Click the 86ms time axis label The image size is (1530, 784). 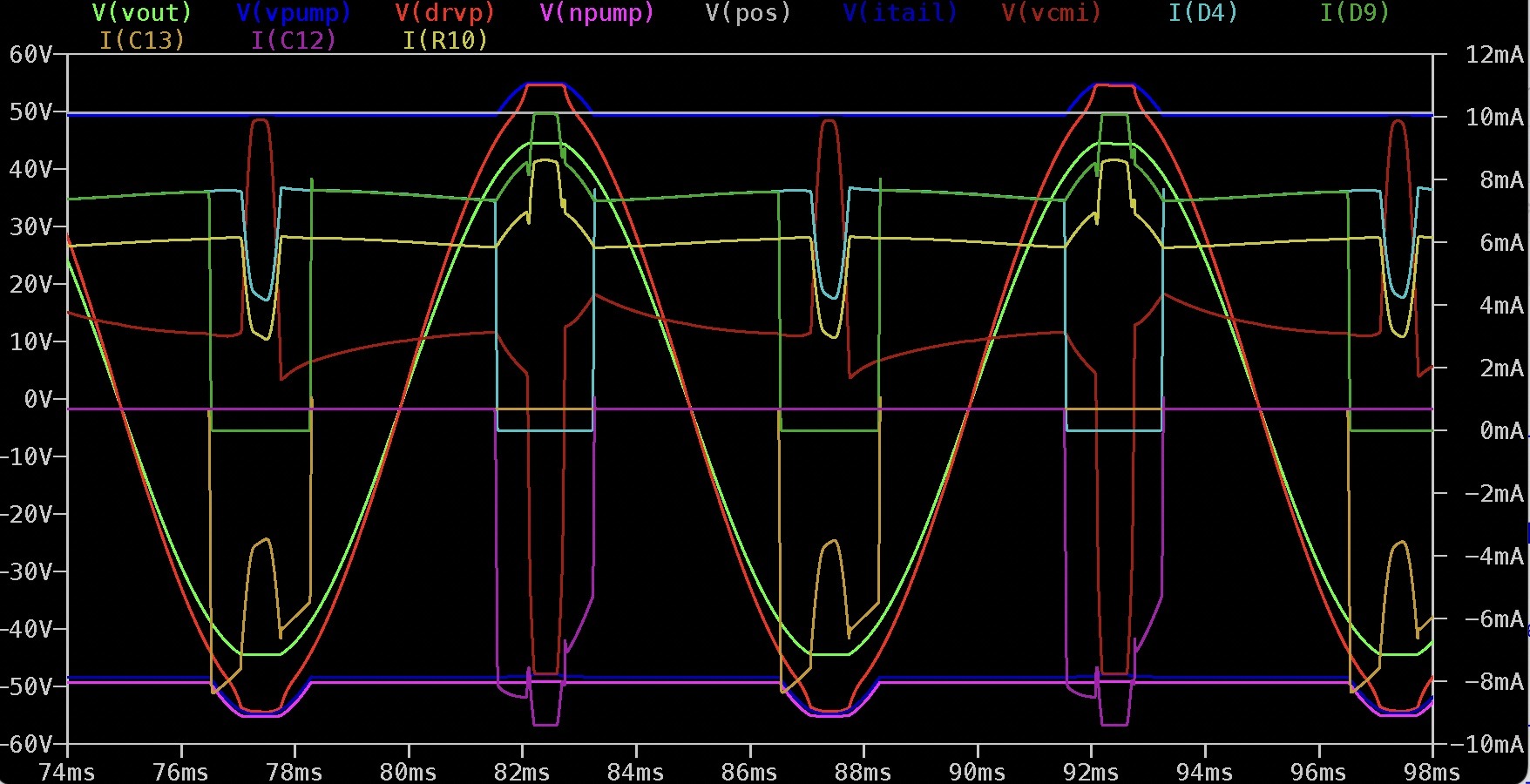[749, 773]
